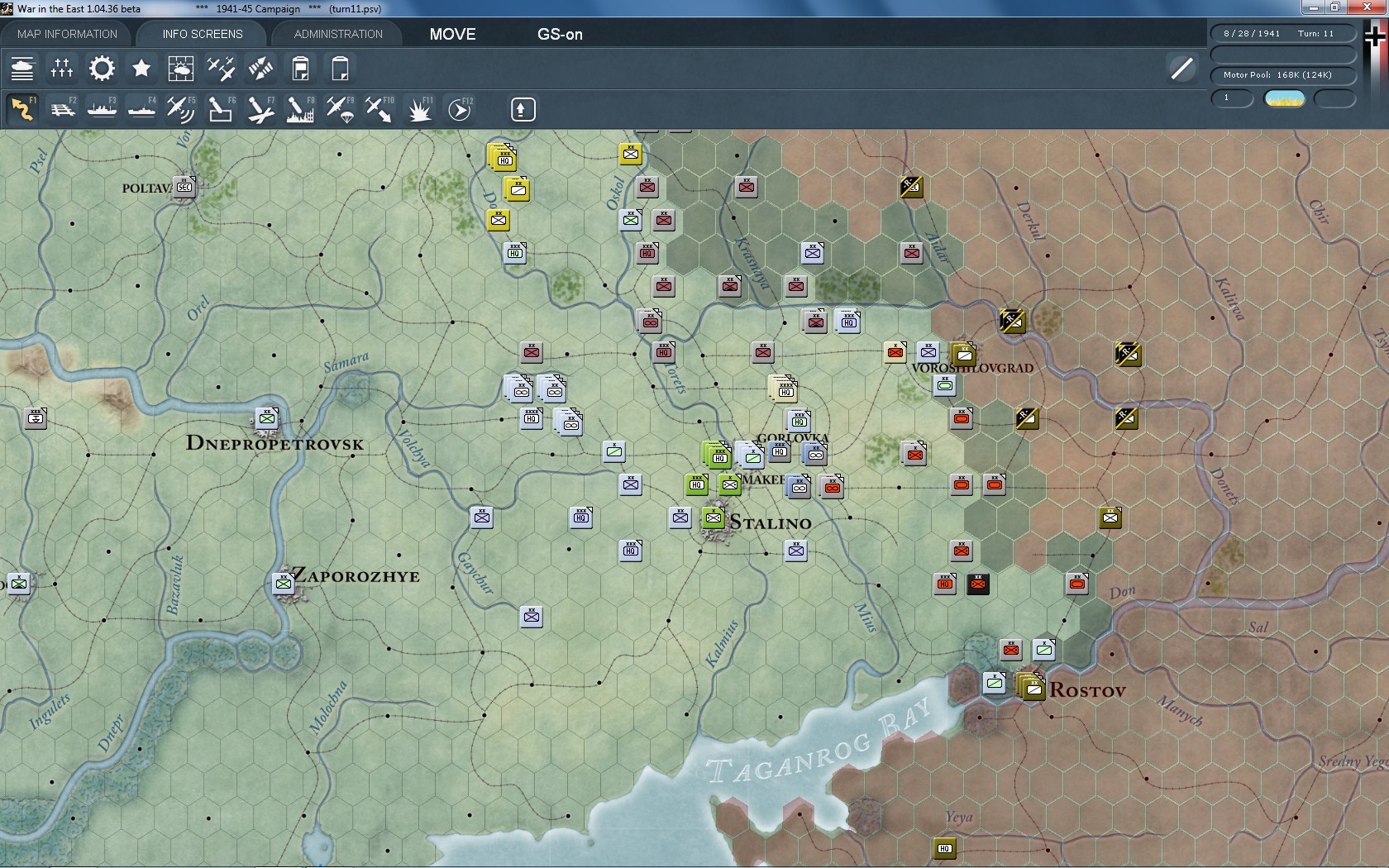Select the F4 amphibious transport mode
Image resolution: width=1389 pixels, height=868 pixels.
click(x=141, y=109)
